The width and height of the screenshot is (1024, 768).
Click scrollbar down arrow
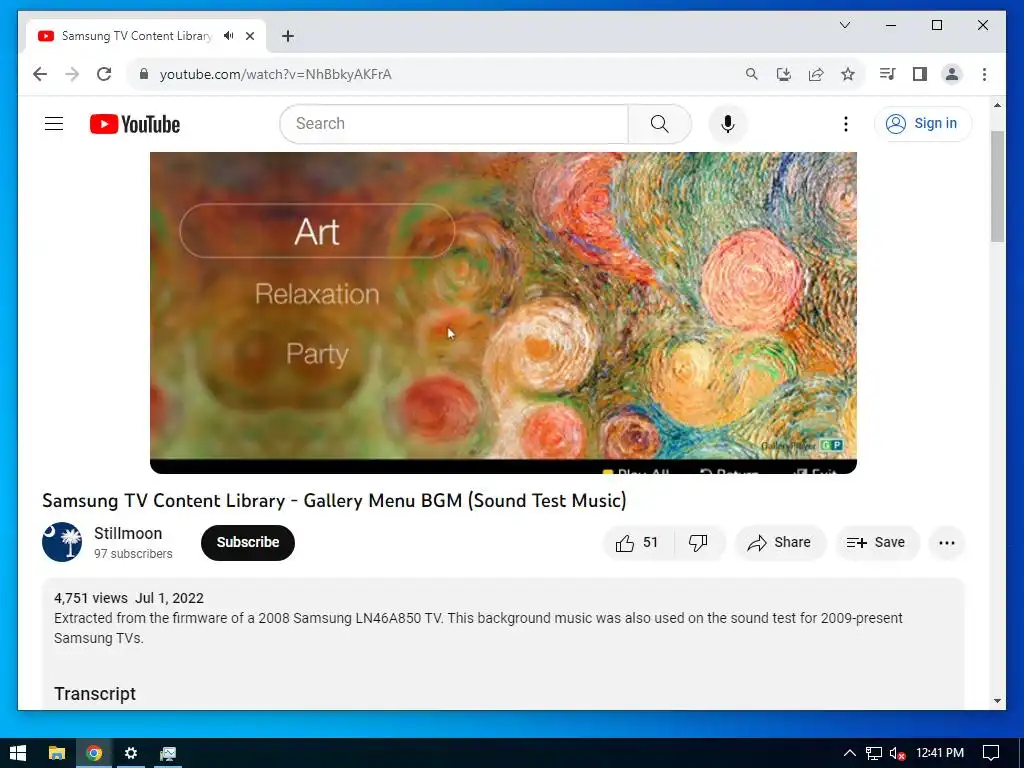point(997,701)
